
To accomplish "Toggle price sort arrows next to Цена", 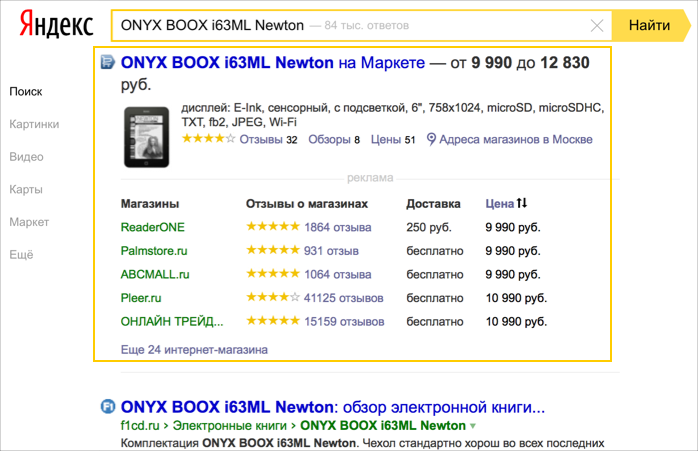I will 522,203.
